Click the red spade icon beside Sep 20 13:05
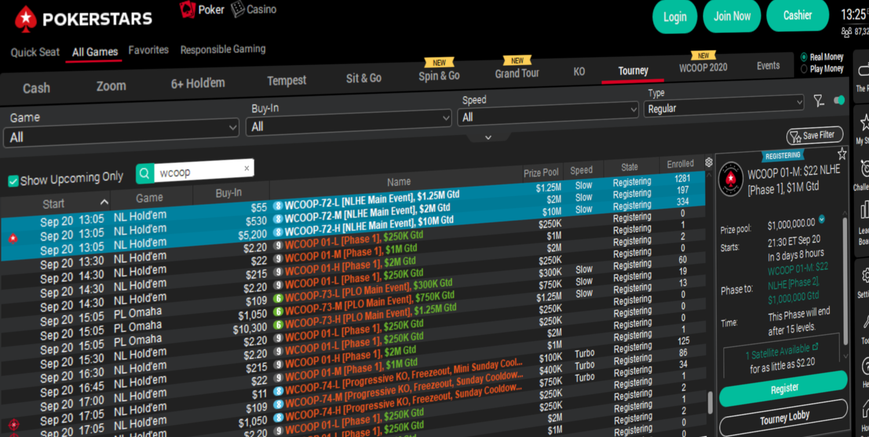 click(13, 239)
